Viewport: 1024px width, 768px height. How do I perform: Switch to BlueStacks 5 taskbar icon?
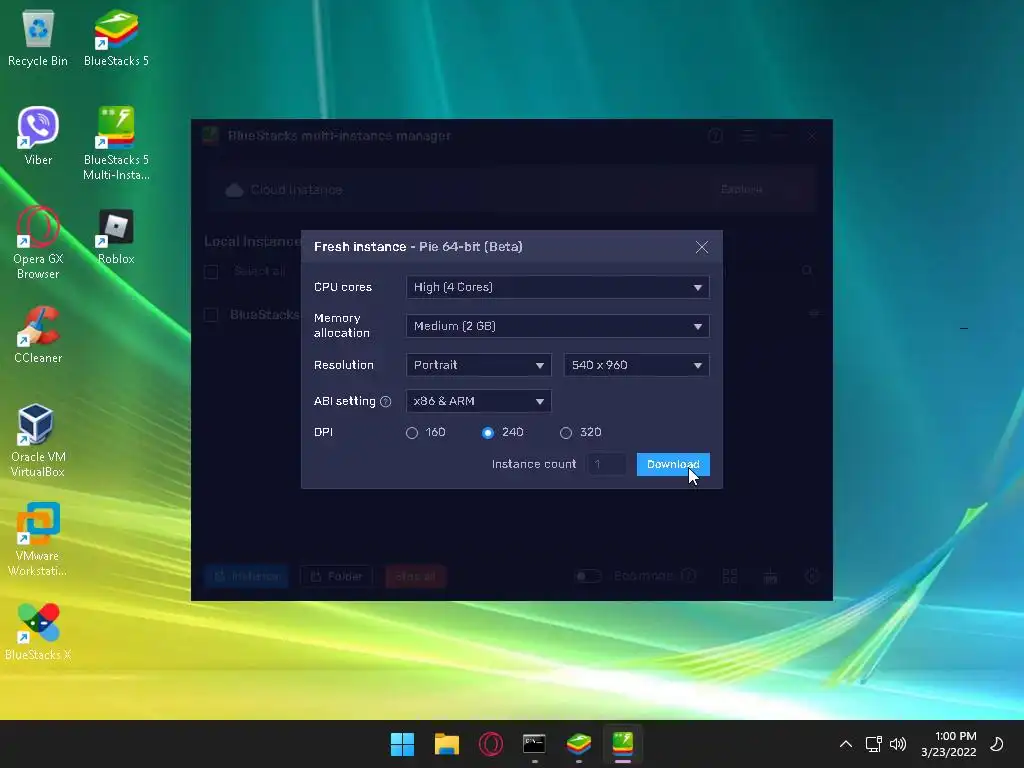(x=579, y=744)
